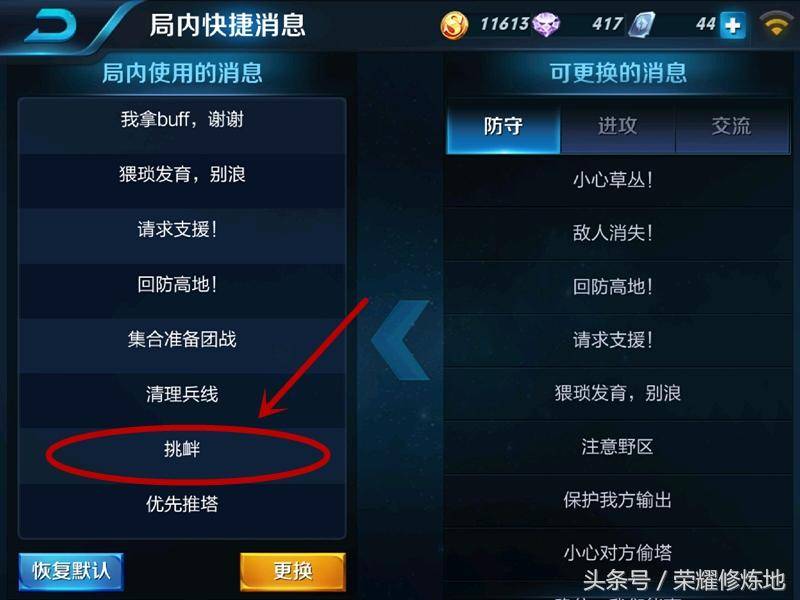Choose 小心草丛! from replaceable messages
The height and width of the screenshot is (600, 800).
(x=617, y=180)
